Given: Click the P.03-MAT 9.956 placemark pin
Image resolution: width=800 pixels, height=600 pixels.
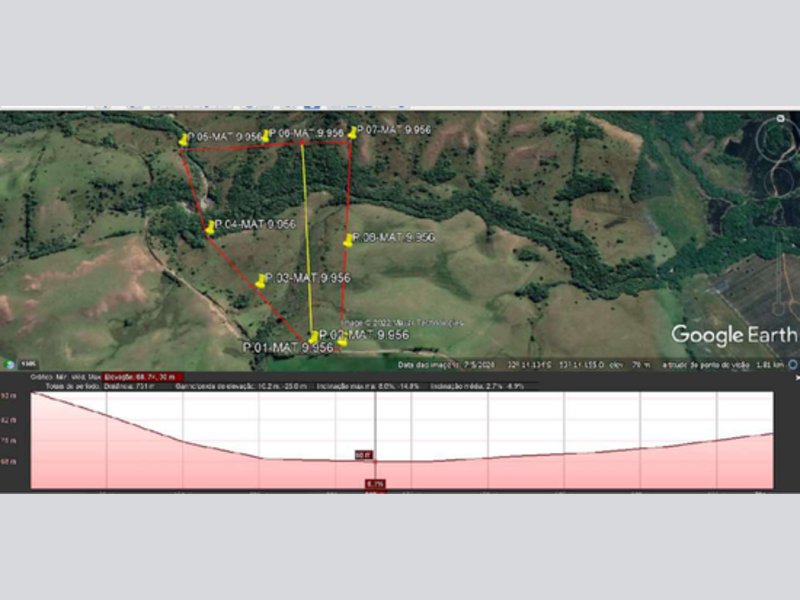Looking at the screenshot, I should pos(261,281).
